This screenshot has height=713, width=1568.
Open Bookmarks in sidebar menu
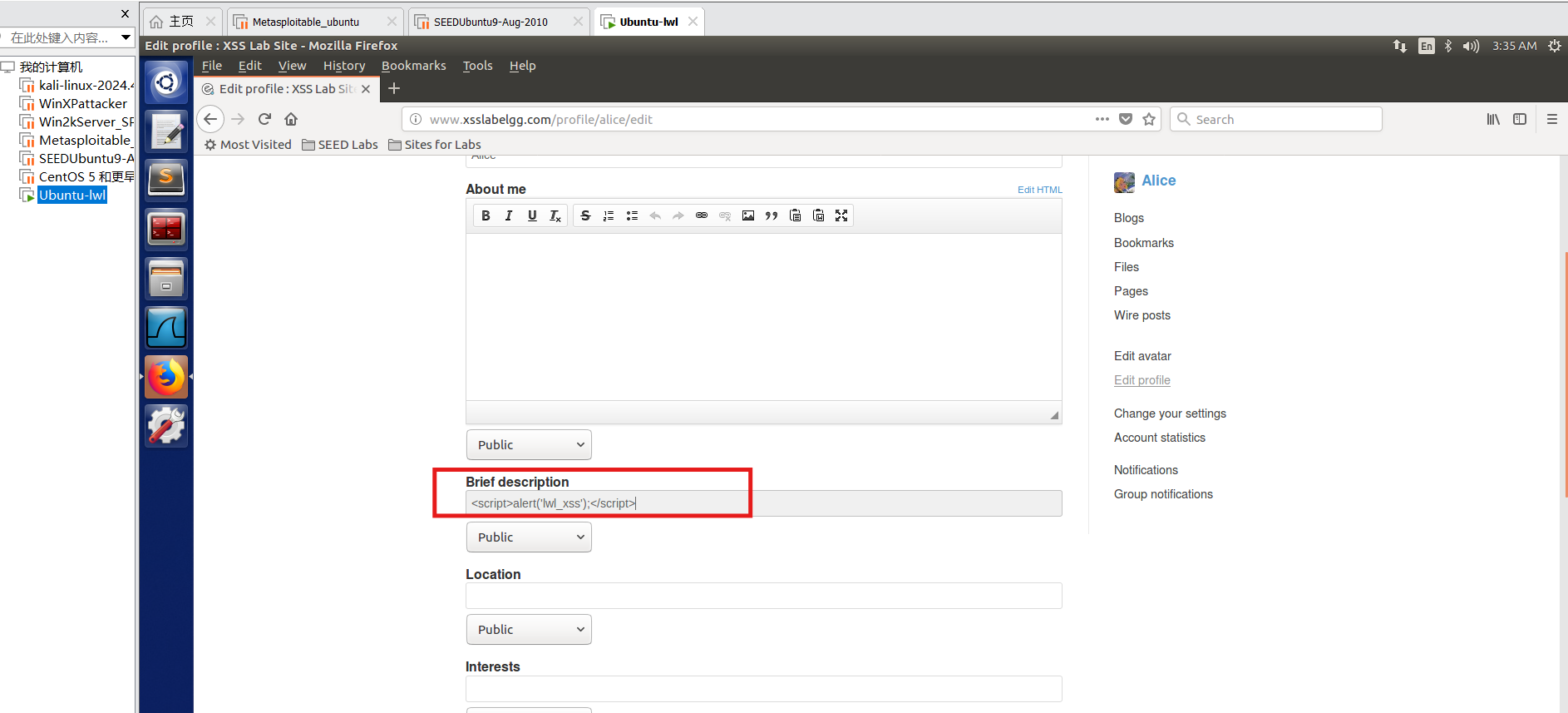click(1143, 243)
